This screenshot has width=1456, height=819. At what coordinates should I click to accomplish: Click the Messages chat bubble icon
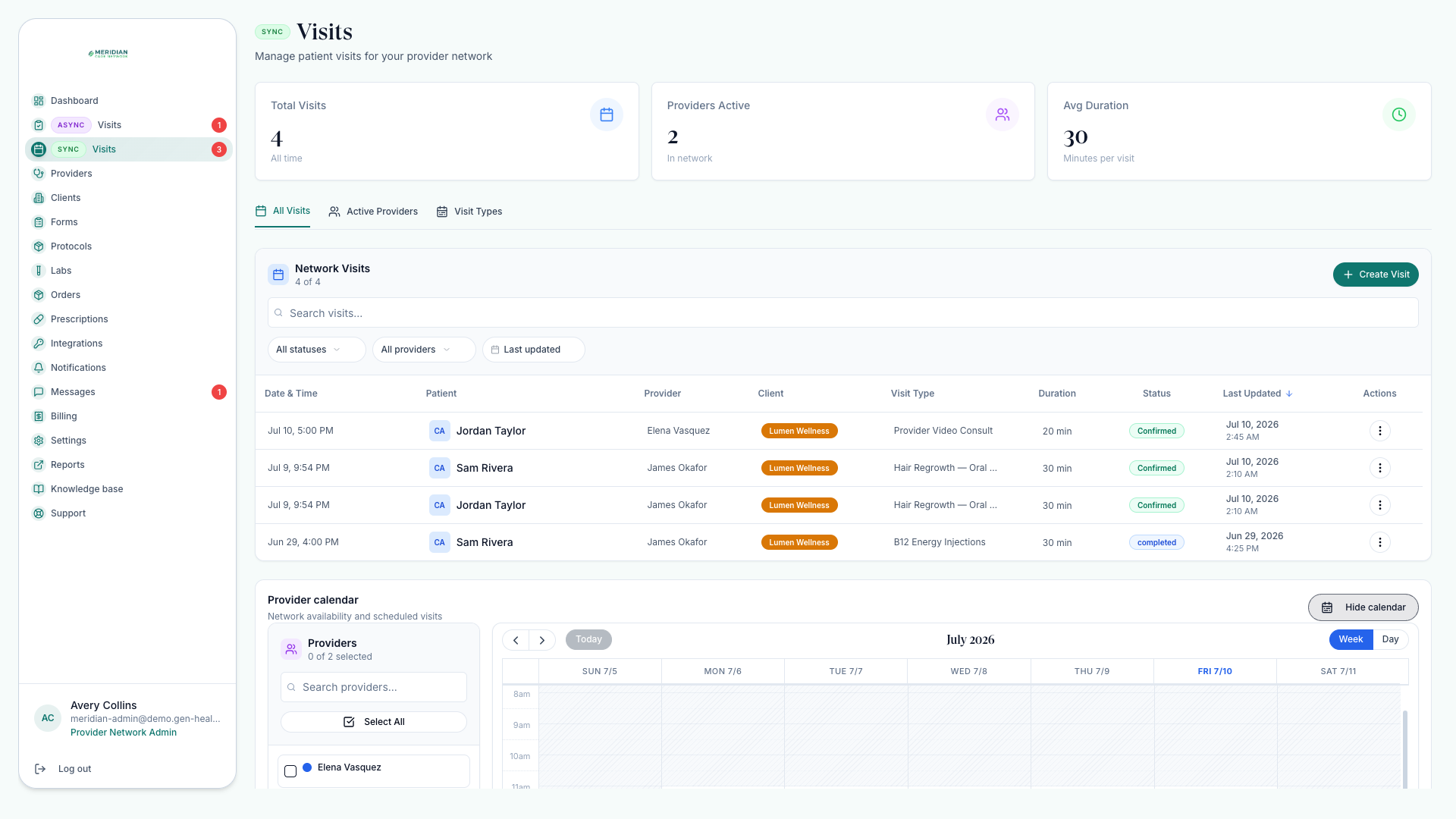click(x=39, y=392)
